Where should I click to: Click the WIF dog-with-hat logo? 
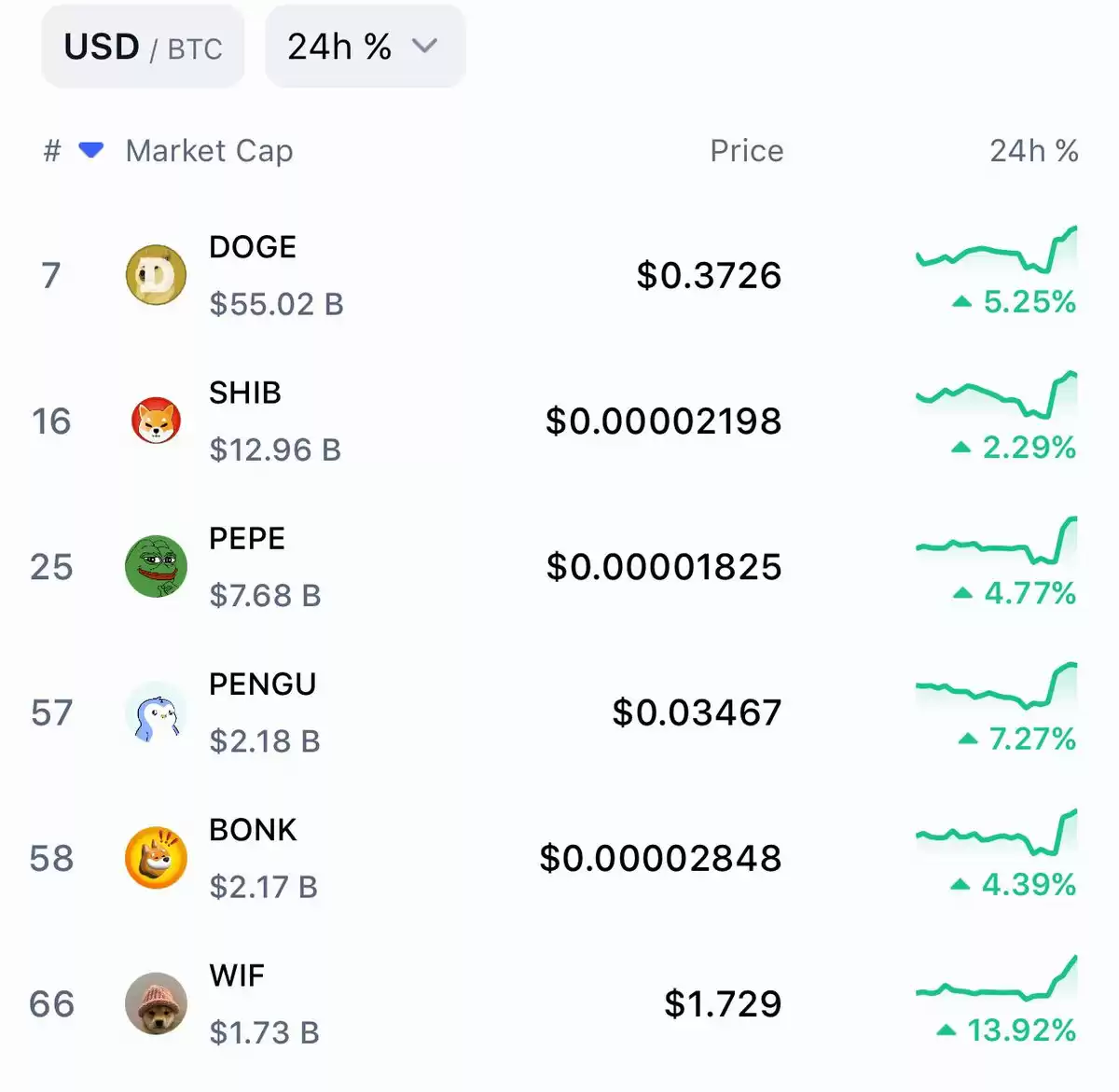click(x=156, y=1003)
